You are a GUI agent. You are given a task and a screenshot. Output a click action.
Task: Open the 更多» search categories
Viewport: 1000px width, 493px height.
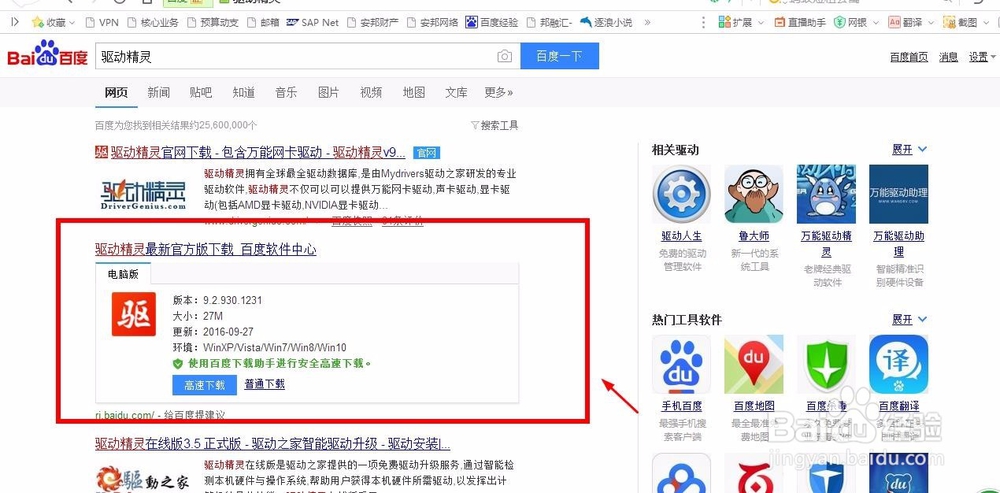pos(499,92)
